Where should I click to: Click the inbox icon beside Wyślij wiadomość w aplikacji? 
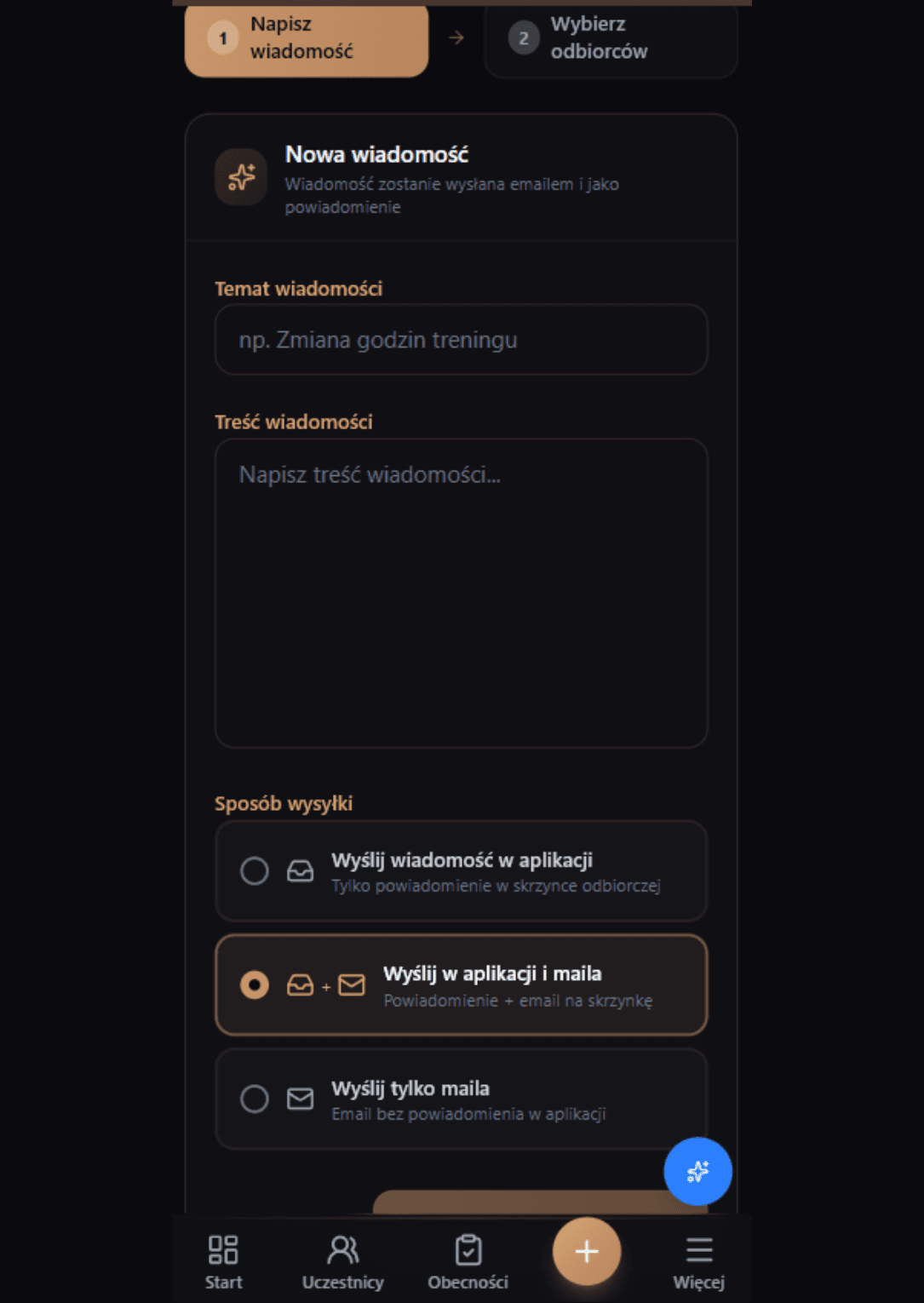pyautogui.click(x=300, y=870)
